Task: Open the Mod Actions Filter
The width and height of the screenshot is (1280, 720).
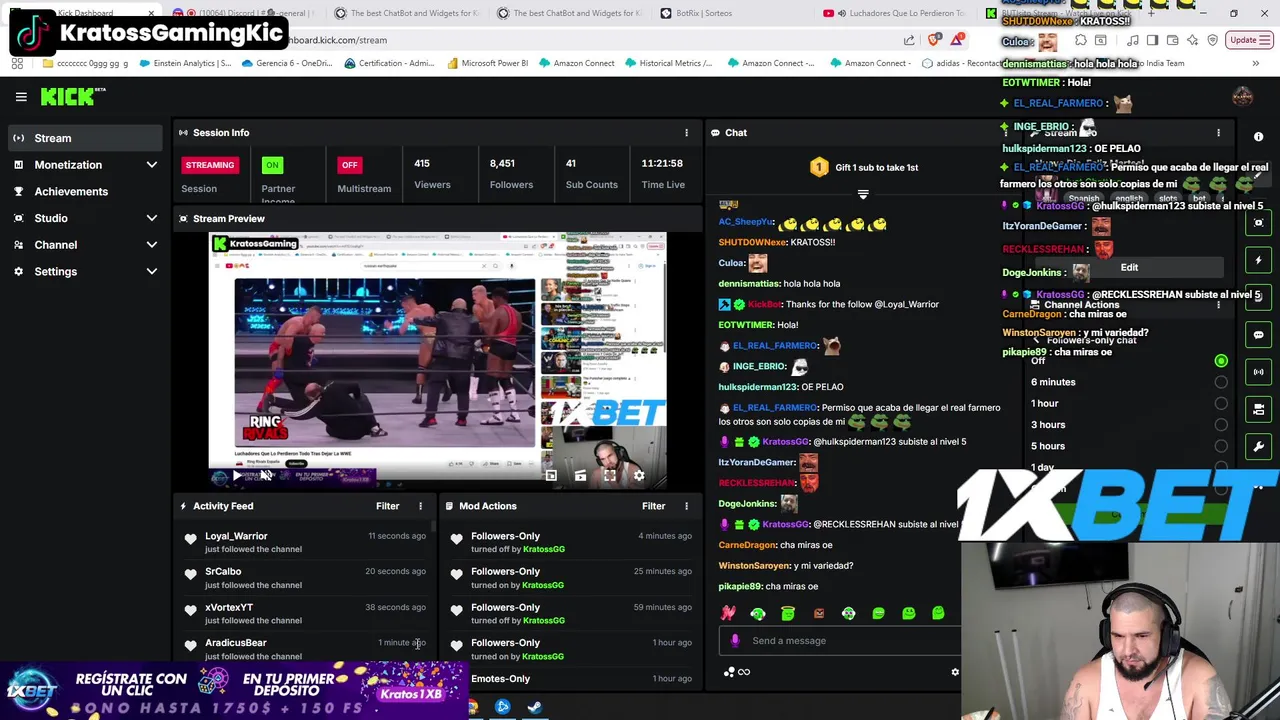Action: click(653, 506)
